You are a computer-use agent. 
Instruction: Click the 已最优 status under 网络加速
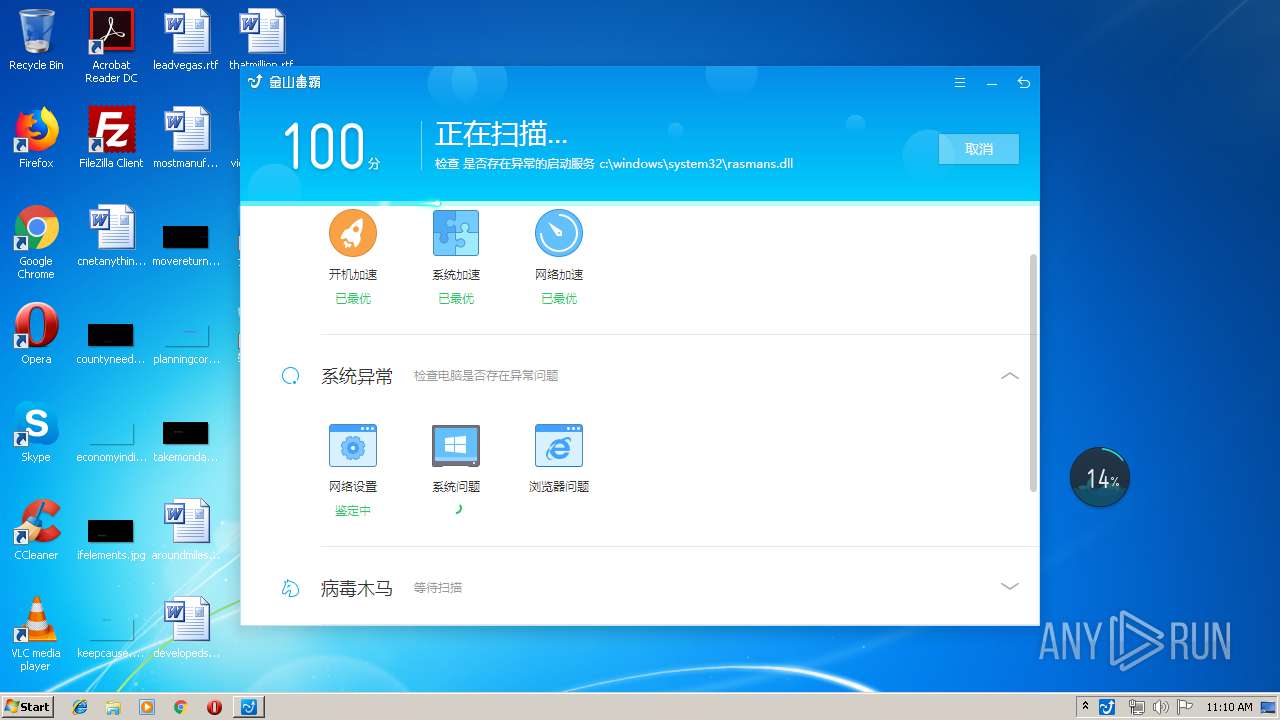559,298
